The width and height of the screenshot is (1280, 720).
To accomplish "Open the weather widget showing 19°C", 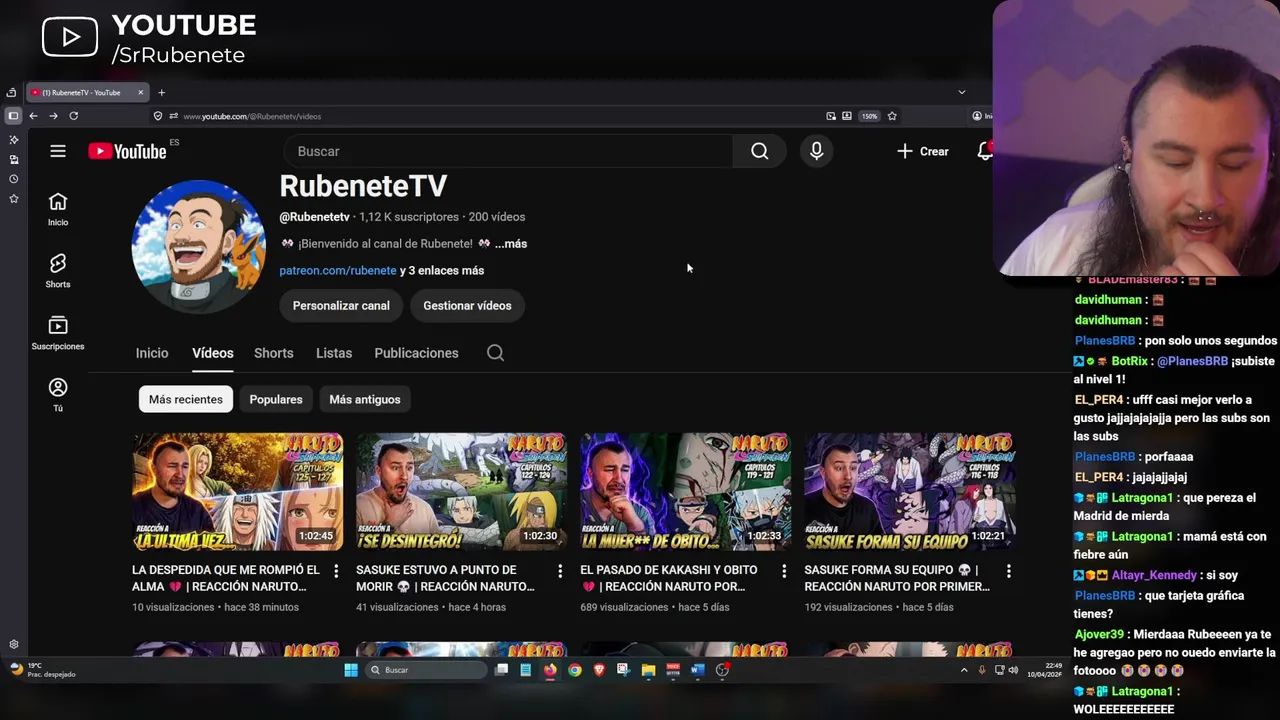I will coord(42,670).
